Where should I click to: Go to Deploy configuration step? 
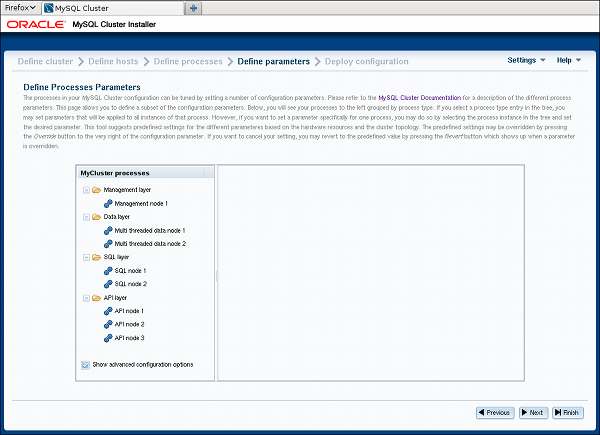point(367,61)
